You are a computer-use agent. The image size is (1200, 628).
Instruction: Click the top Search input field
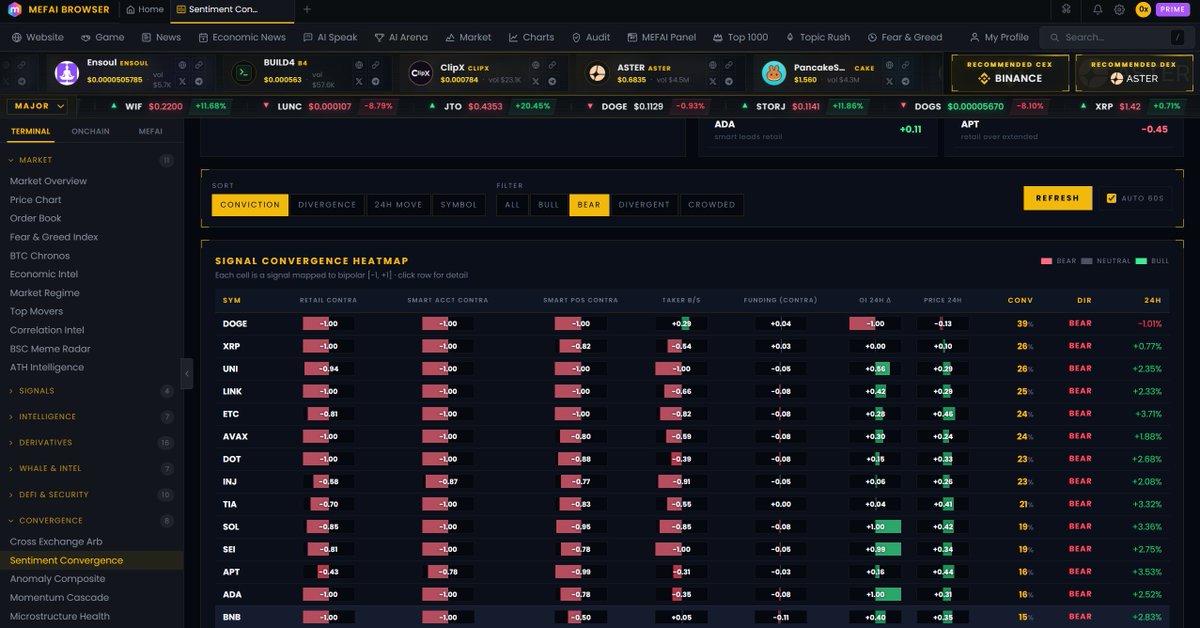click(x=1115, y=37)
